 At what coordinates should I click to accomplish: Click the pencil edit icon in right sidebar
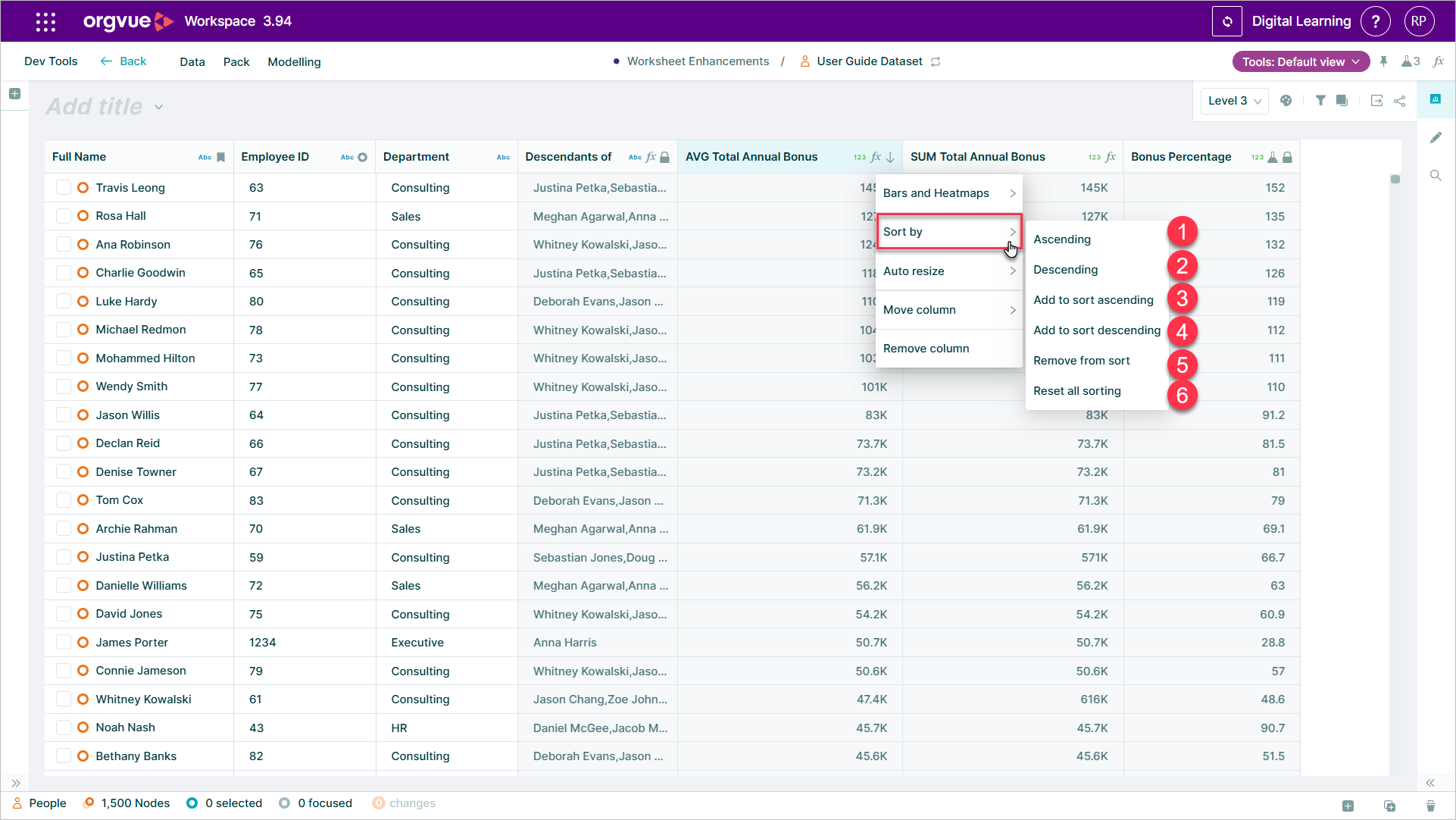pyautogui.click(x=1435, y=138)
